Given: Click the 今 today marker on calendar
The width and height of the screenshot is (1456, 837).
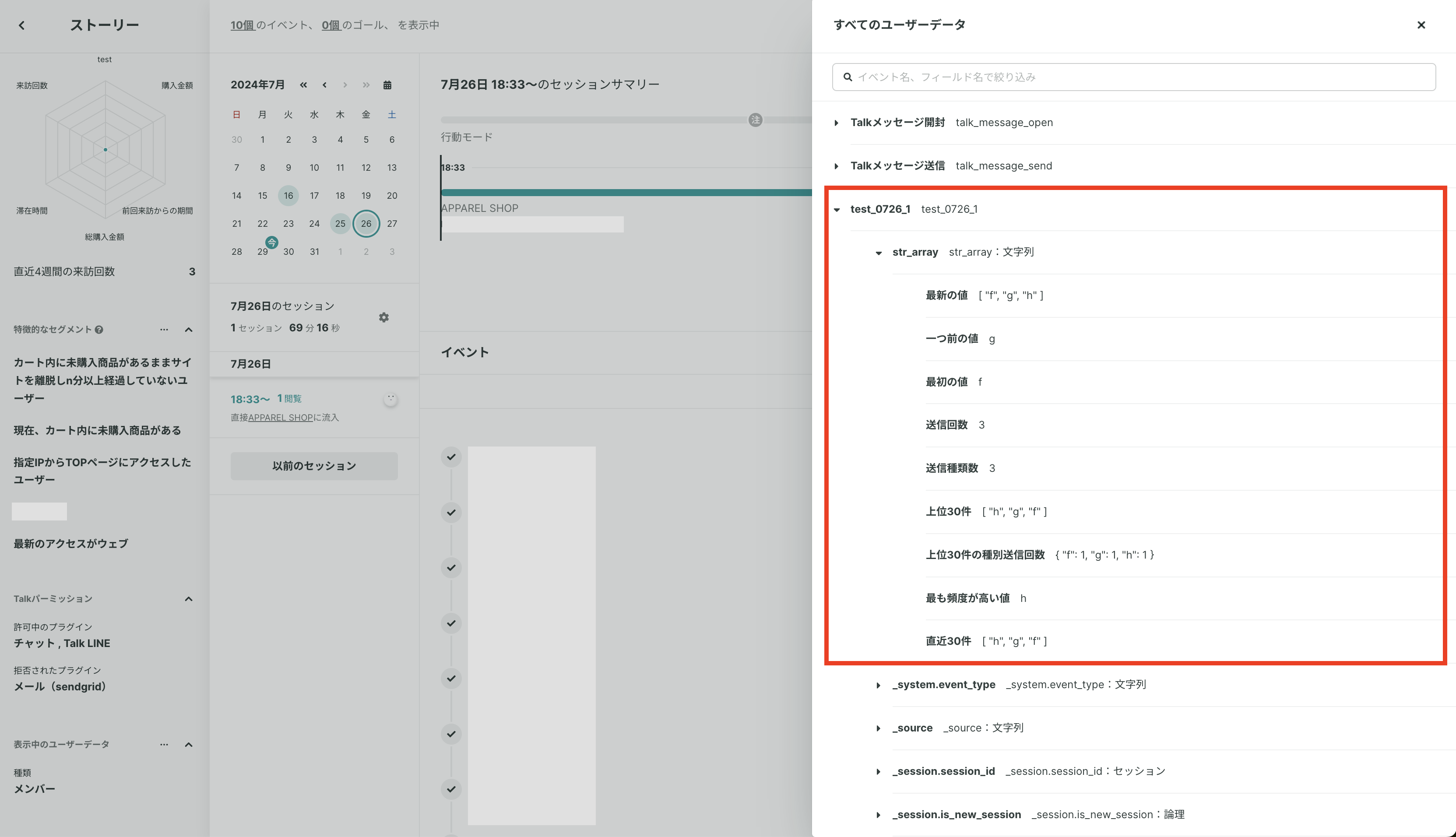Looking at the screenshot, I should pyautogui.click(x=272, y=243).
